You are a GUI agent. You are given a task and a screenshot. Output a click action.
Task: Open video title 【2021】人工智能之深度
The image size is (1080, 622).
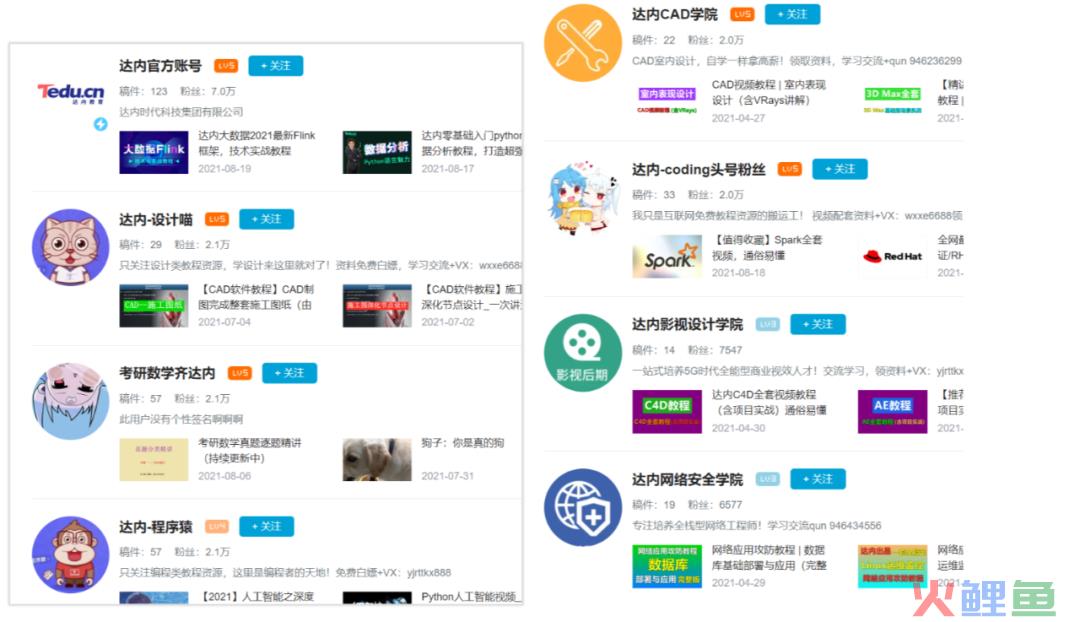click(x=256, y=596)
